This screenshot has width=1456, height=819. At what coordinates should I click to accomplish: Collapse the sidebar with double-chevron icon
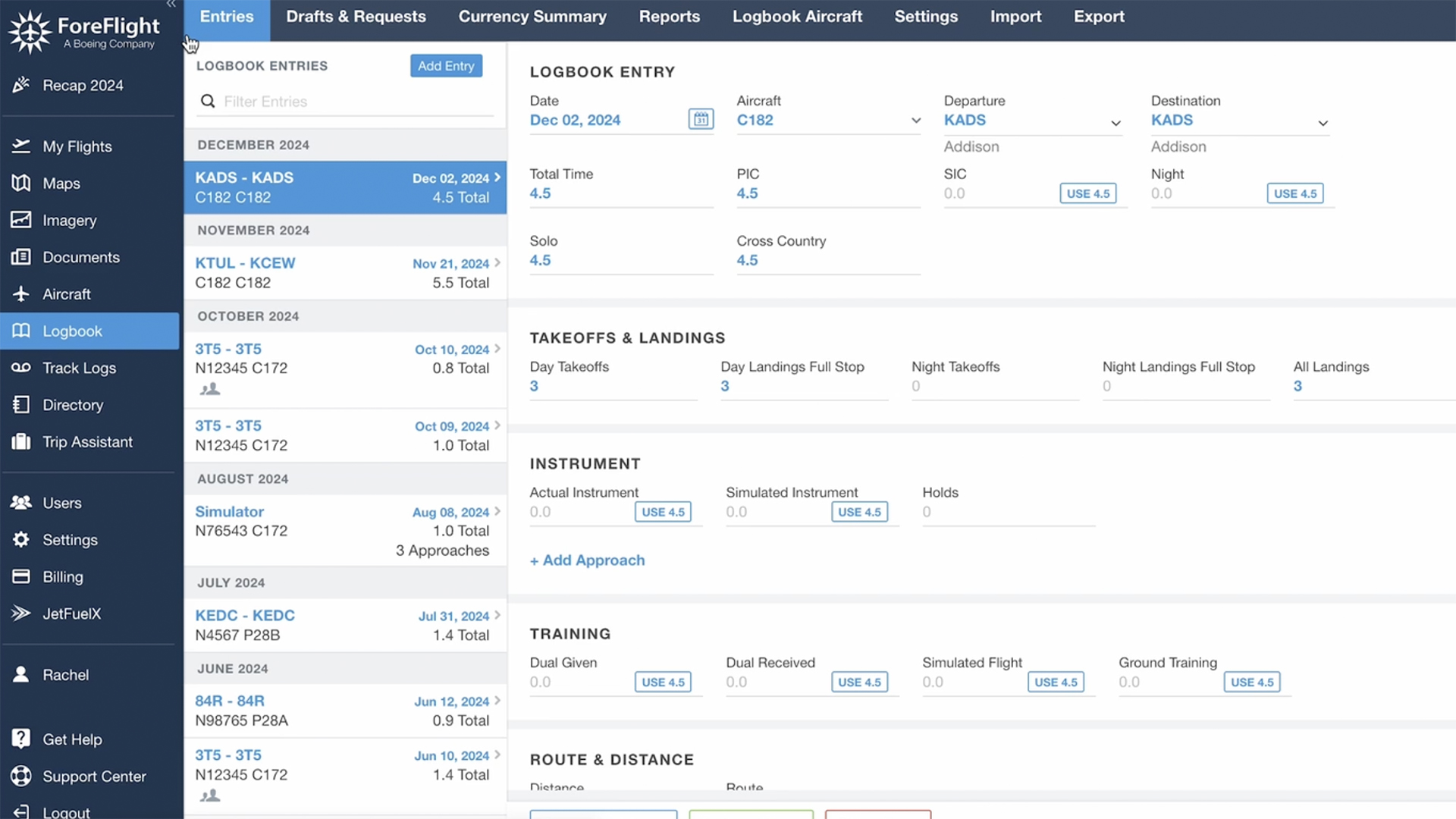click(x=171, y=5)
